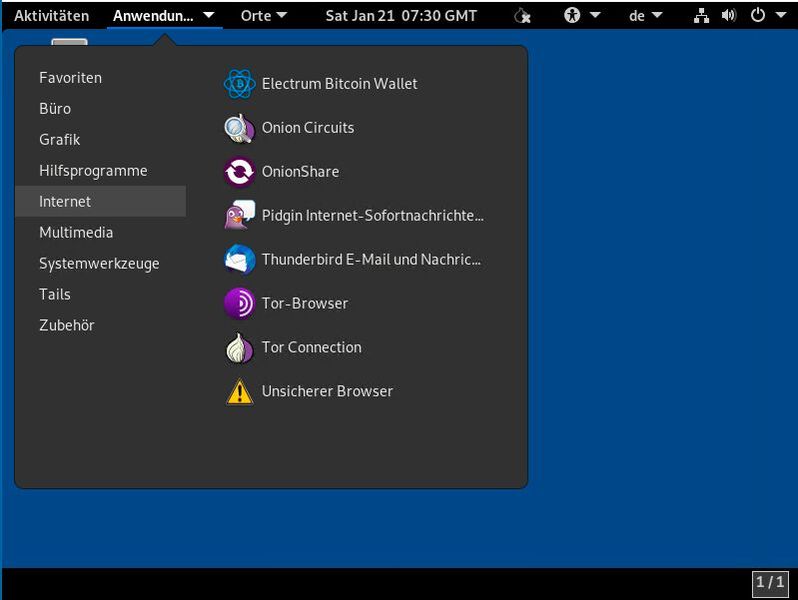The width and height of the screenshot is (798, 600).
Task: Click the OnionShare label
Action: point(300,172)
